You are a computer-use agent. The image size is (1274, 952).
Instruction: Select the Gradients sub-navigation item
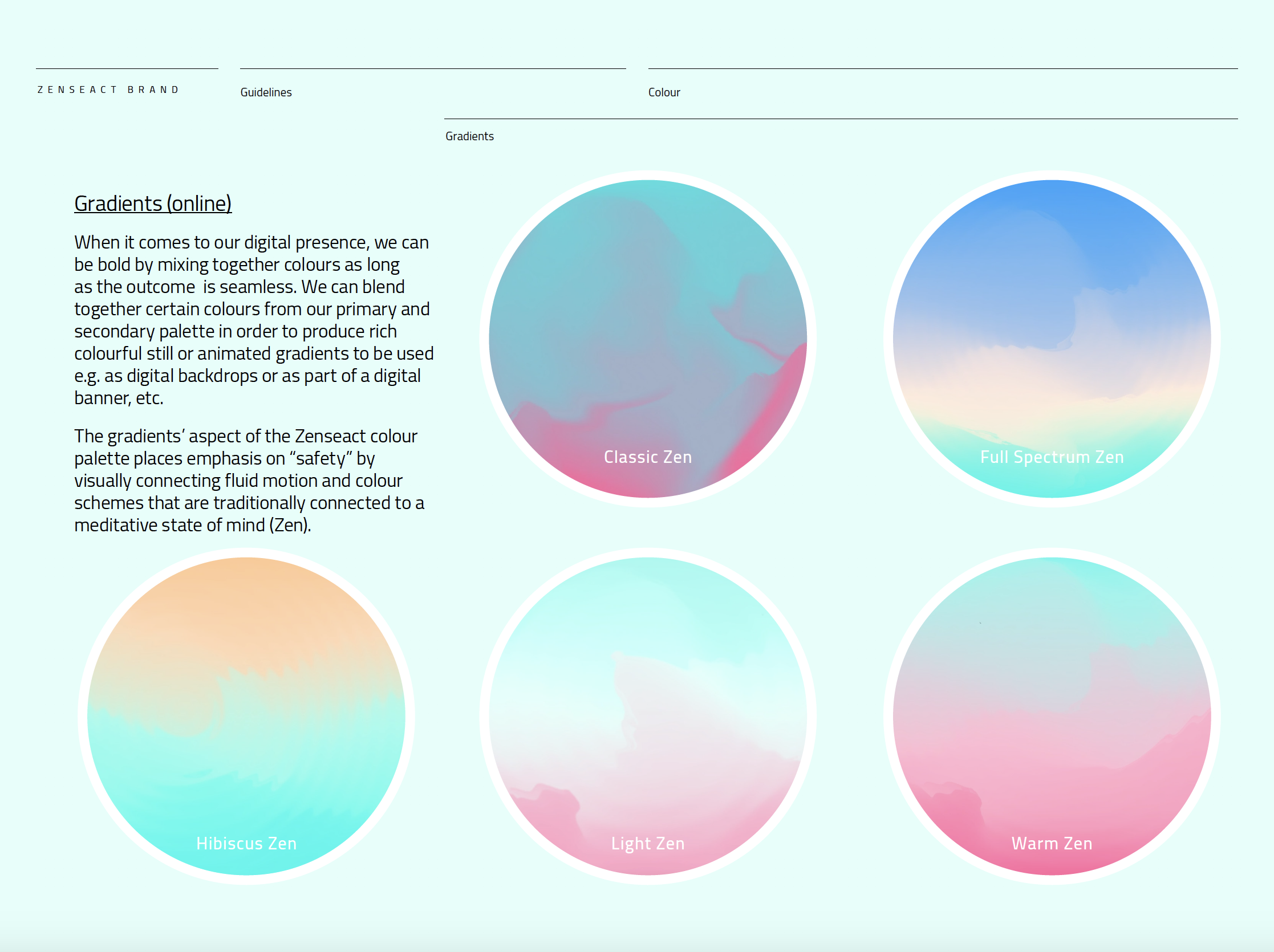[x=469, y=136]
